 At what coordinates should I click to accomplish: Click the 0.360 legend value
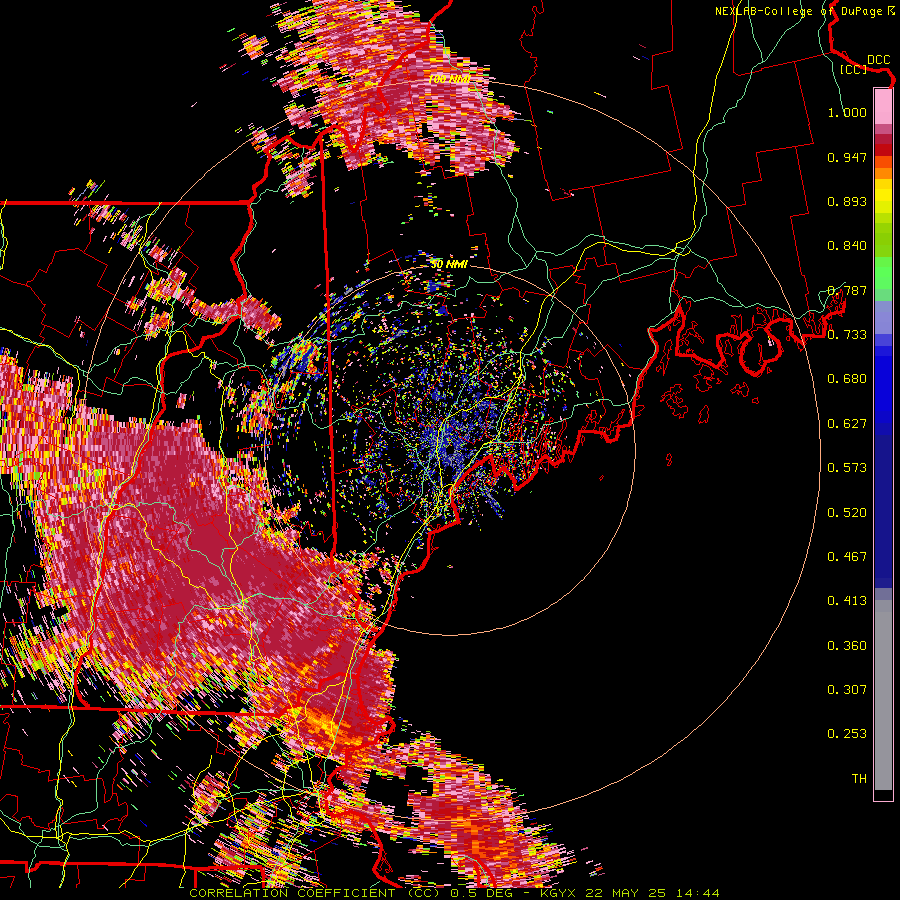coord(847,646)
